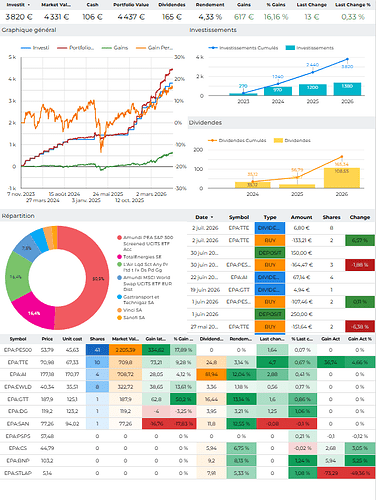
Task: Select the Last Change % value 0,33 %
Action: click(x=353, y=17)
